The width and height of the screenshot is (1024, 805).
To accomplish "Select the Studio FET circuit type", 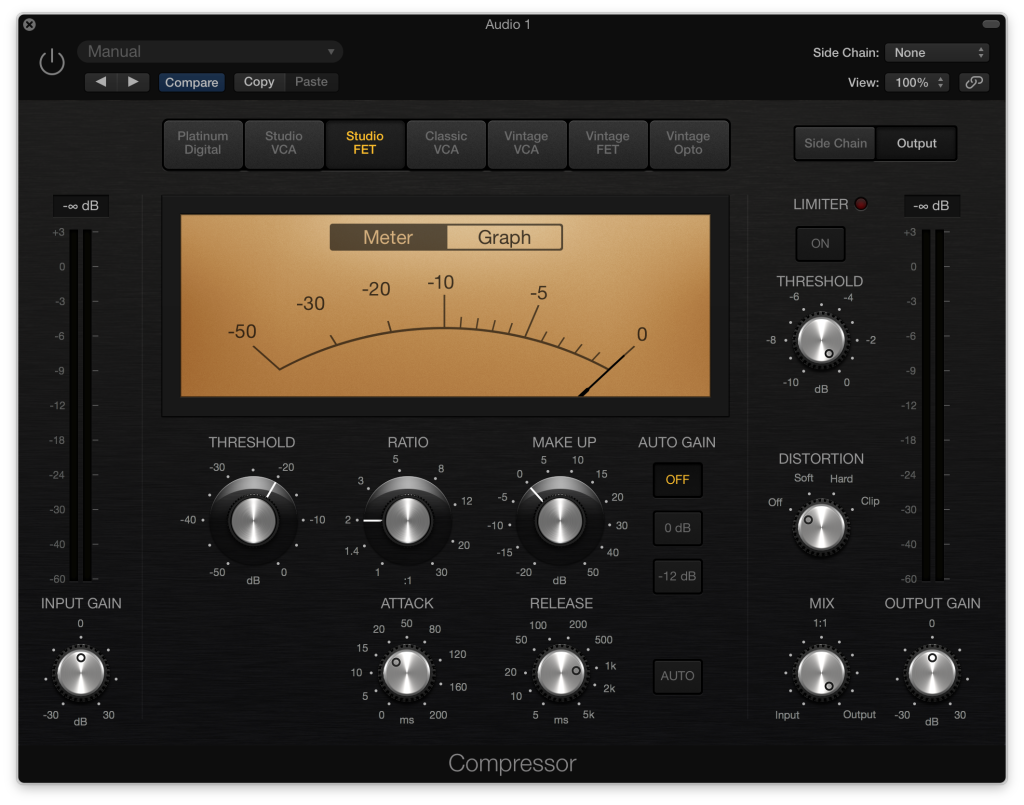I will 364,144.
